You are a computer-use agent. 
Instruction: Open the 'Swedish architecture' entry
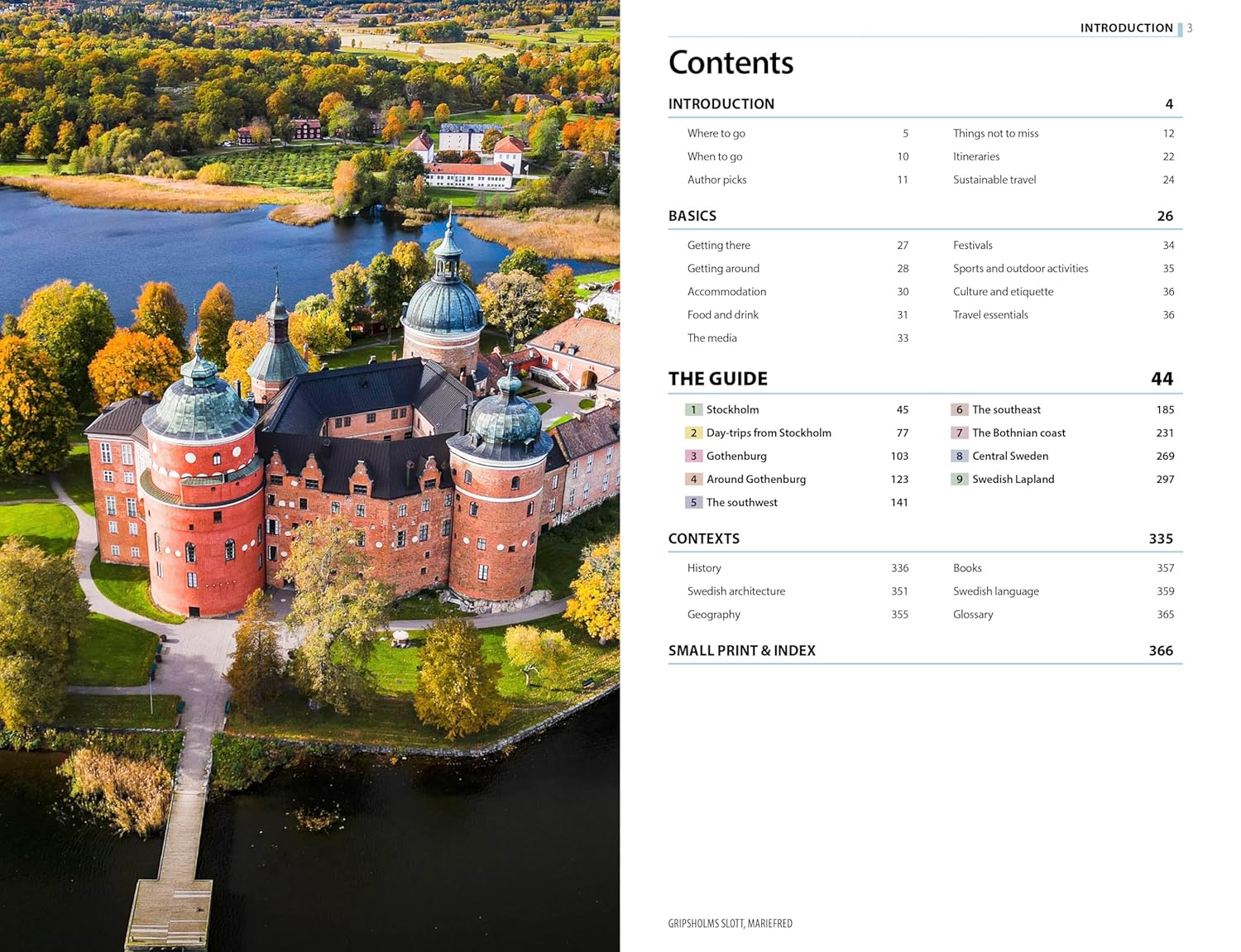tap(735, 591)
